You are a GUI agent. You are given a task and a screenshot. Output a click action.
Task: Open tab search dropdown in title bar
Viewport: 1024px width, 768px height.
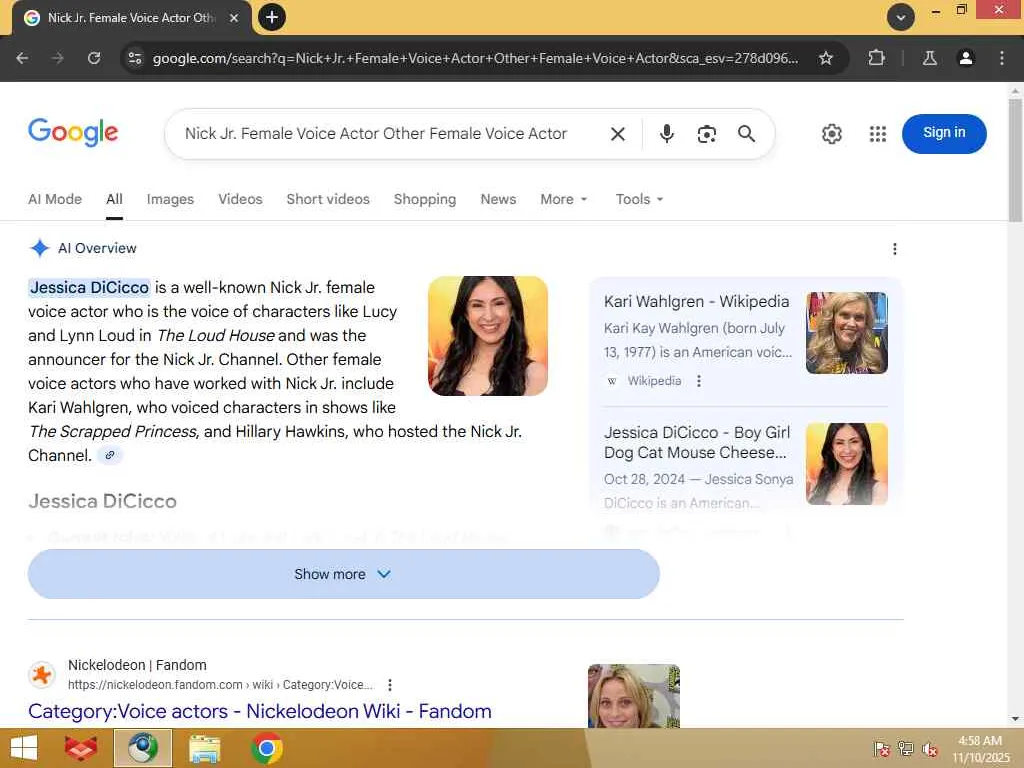pyautogui.click(x=900, y=17)
